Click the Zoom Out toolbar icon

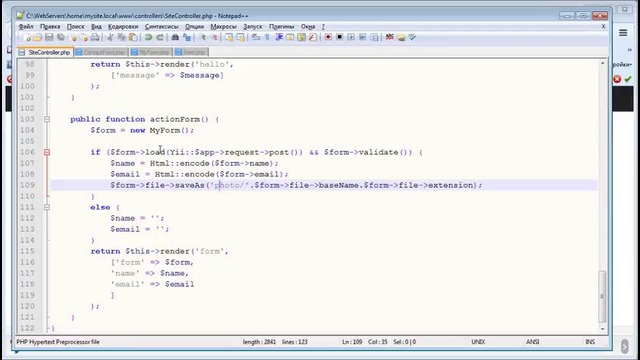click(x=214, y=38)
